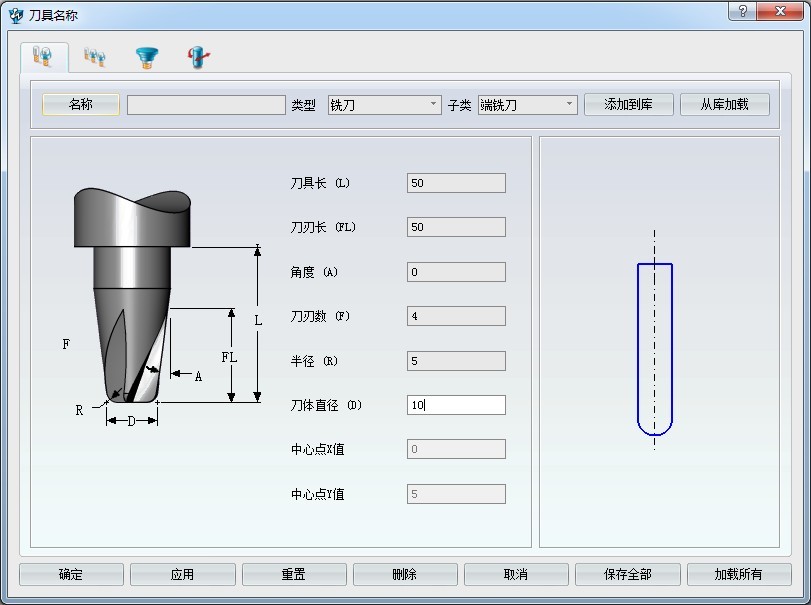Click the 中心点Y值 label
This screenshot has height=605, width=811.
click(x=318, y=494)
